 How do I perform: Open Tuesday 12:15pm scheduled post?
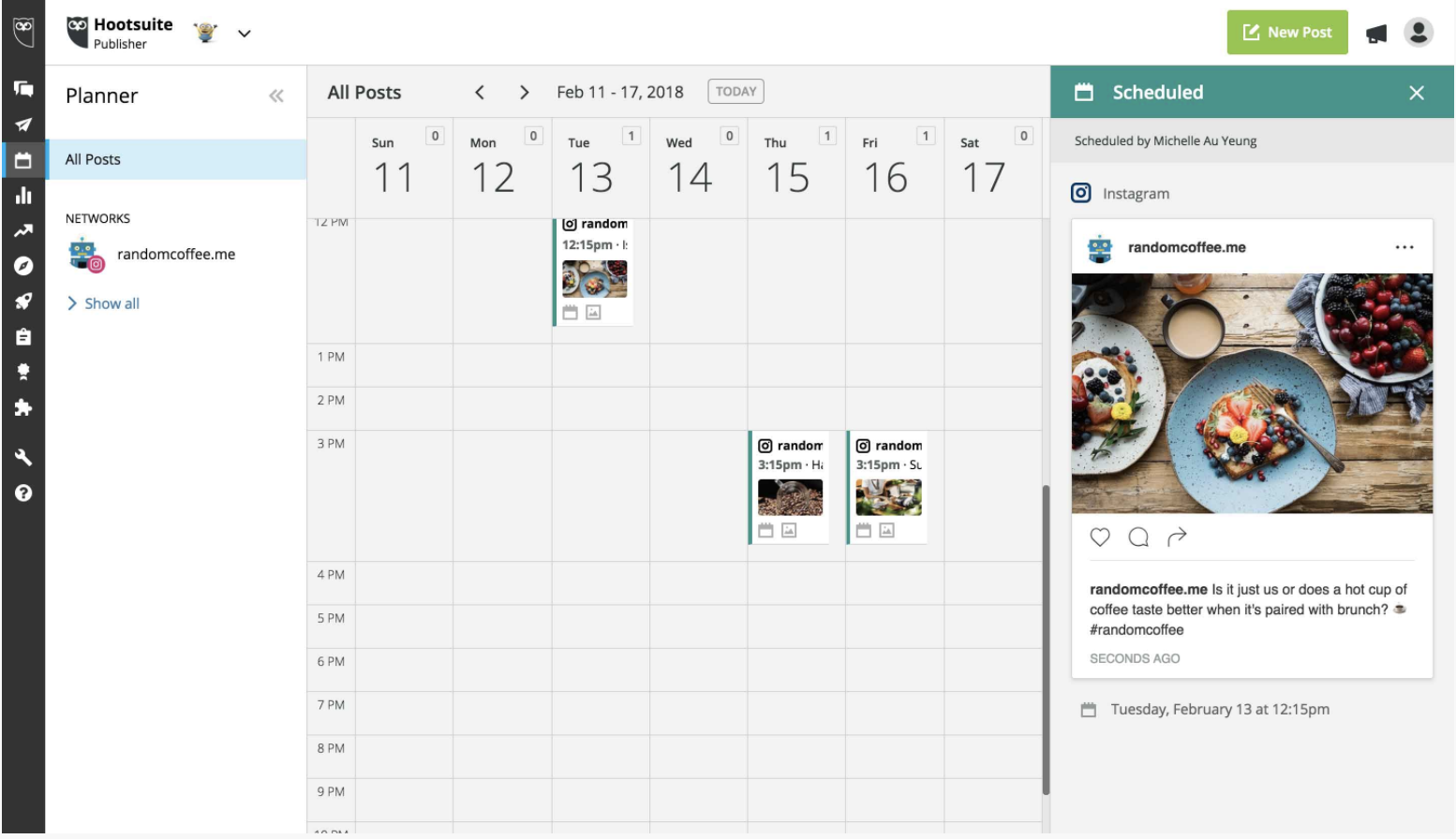[594, 272]
